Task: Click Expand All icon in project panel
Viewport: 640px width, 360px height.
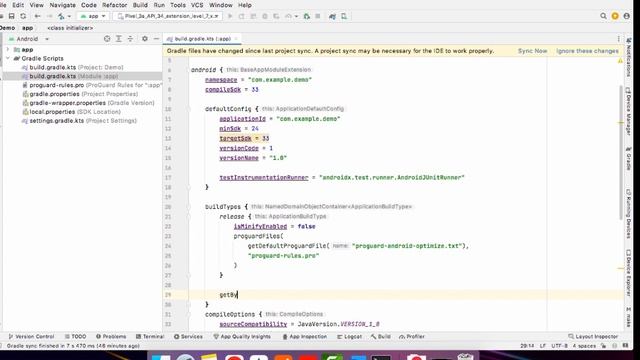Action: coord(119,39)
